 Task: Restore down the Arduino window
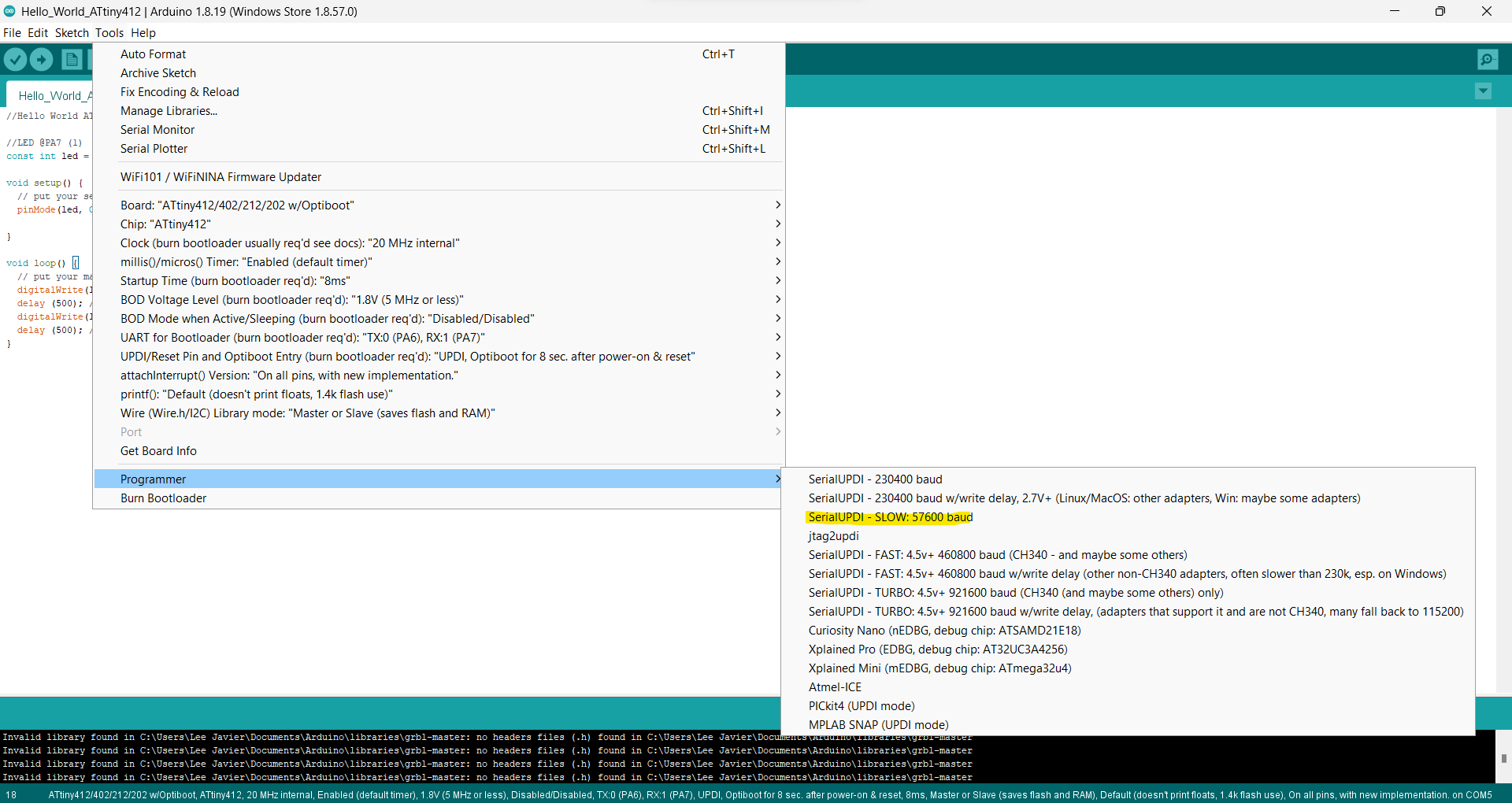click(1440, 11)
